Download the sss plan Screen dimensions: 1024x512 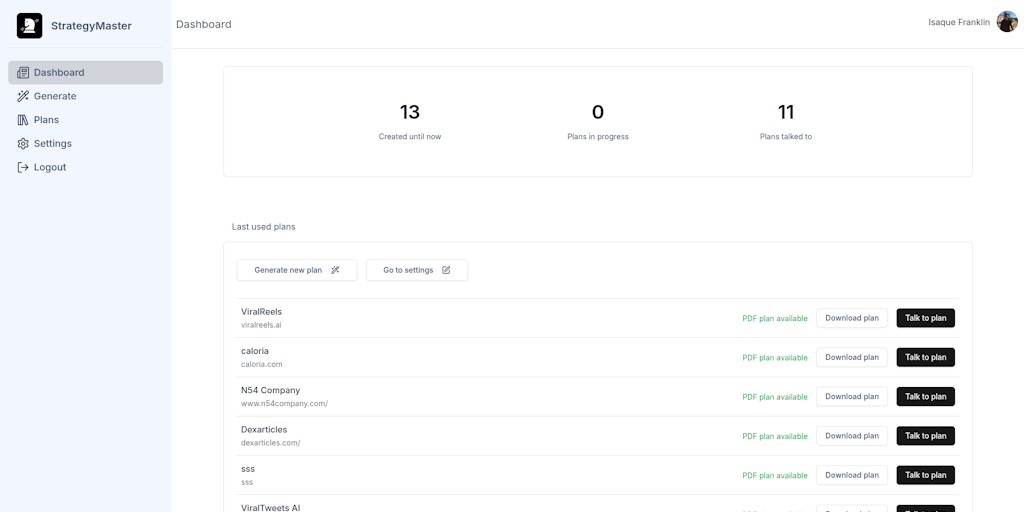[852, 475]
